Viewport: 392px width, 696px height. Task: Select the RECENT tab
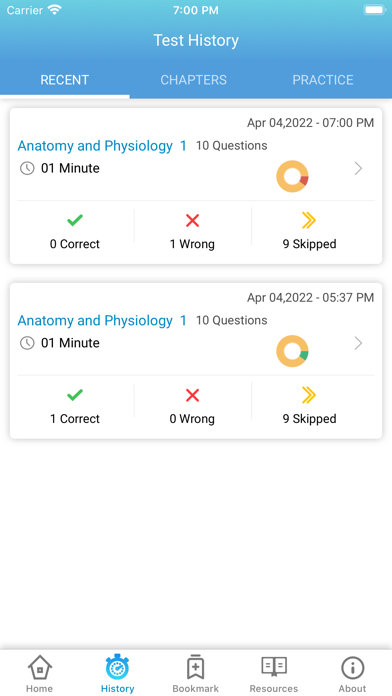65,80
